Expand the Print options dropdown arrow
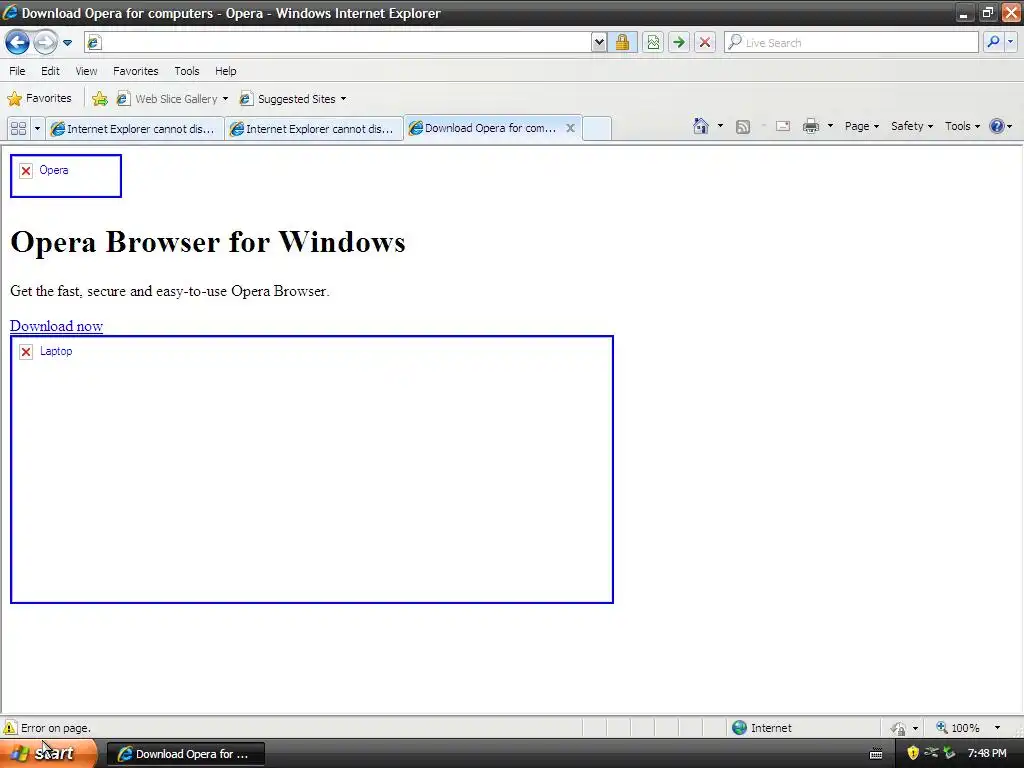This screenshot has width=1024, height=768. (x=830, y=126)
